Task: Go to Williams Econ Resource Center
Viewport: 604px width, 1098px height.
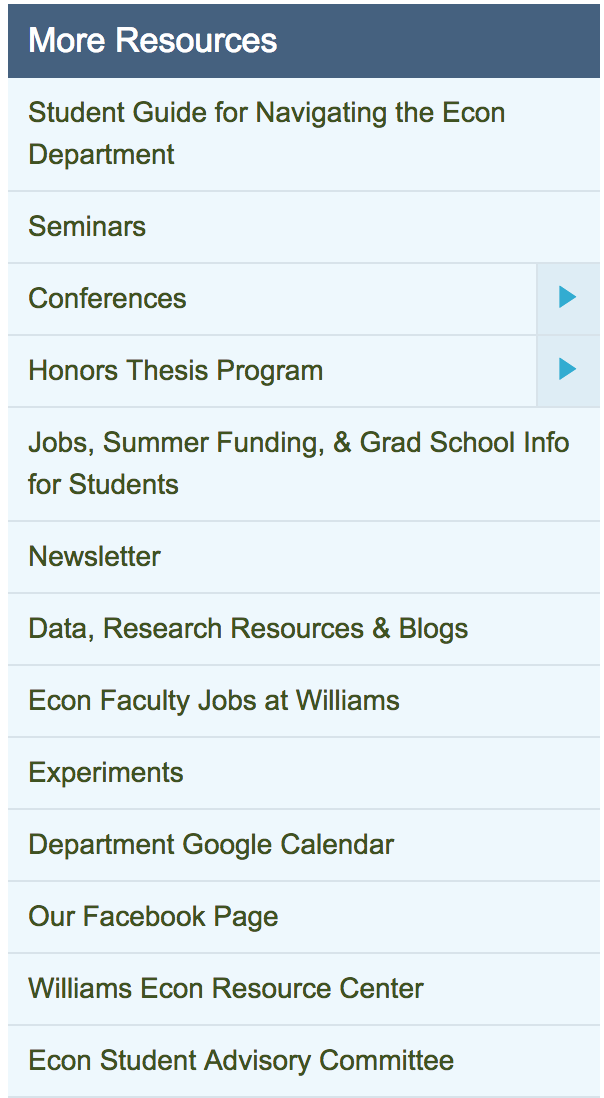Action: [304, 989]
